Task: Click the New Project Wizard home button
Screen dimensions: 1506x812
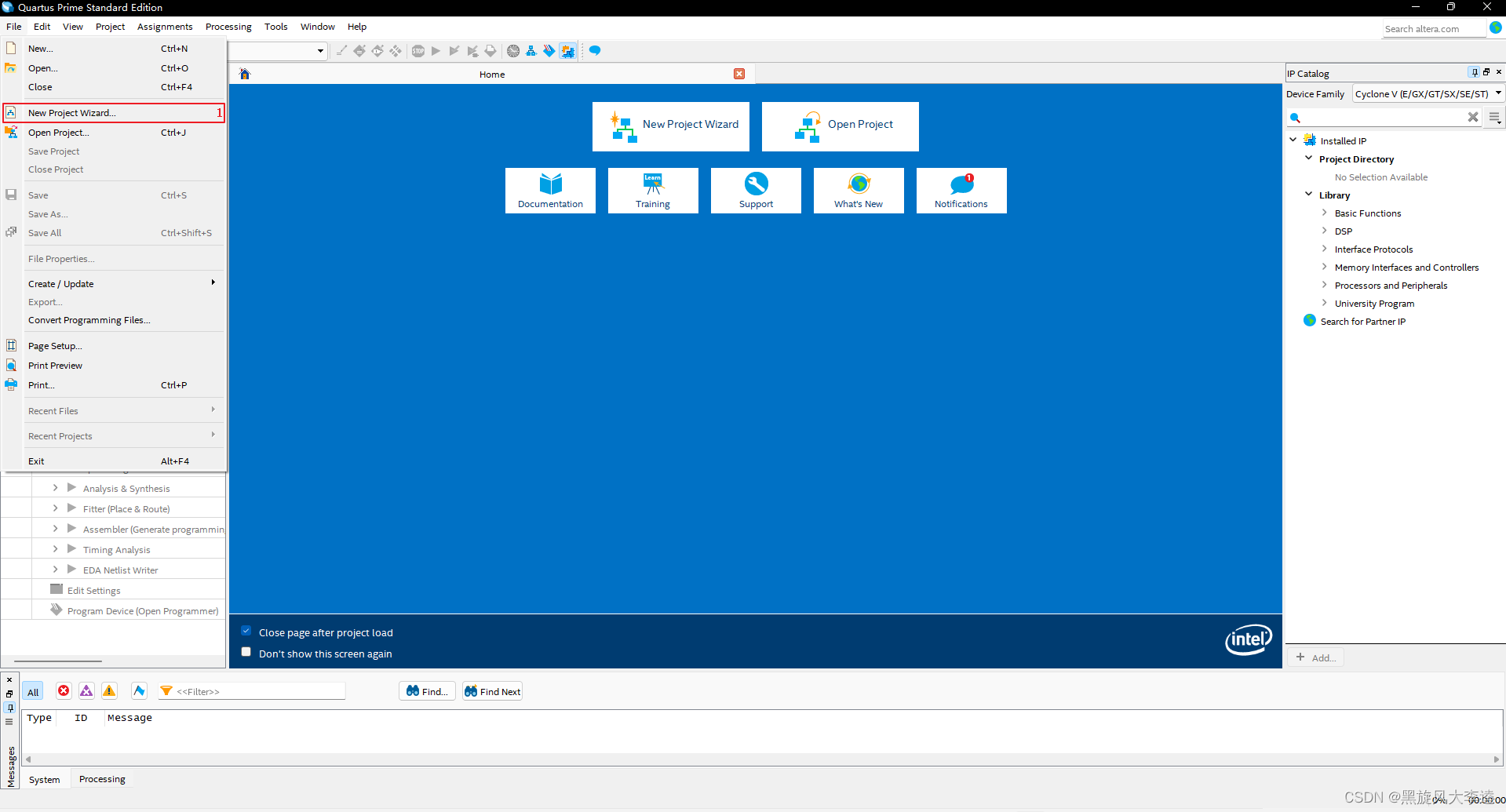Action: coord(671,126)
